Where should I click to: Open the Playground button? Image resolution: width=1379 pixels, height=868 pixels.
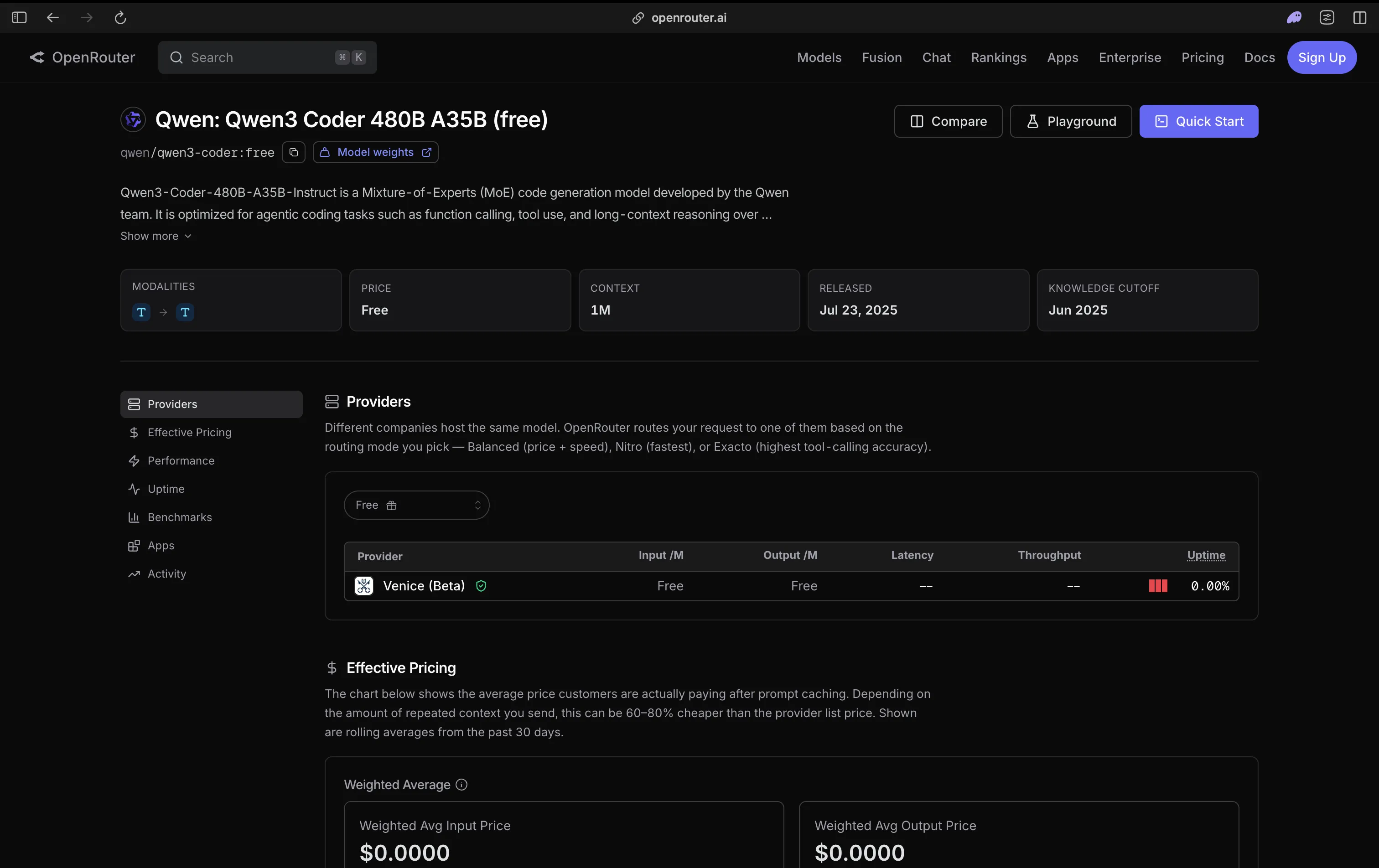pyautogui.click(x=1070, y=121)
